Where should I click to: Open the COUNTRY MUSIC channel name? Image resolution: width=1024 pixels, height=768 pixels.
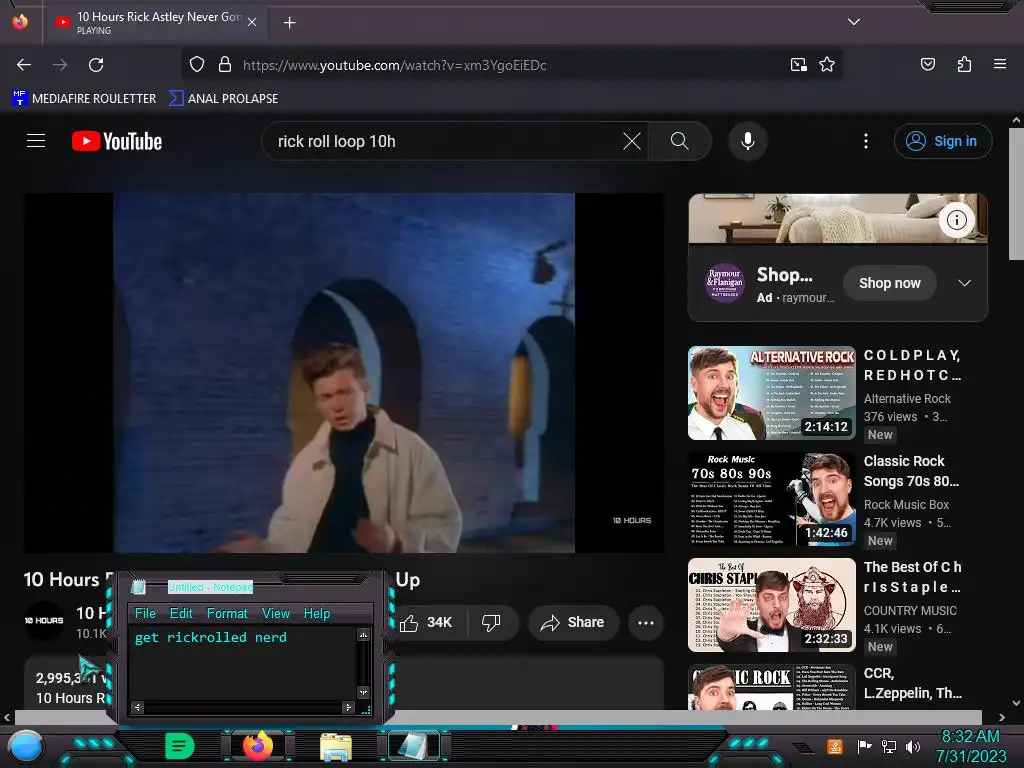[910, 611]
